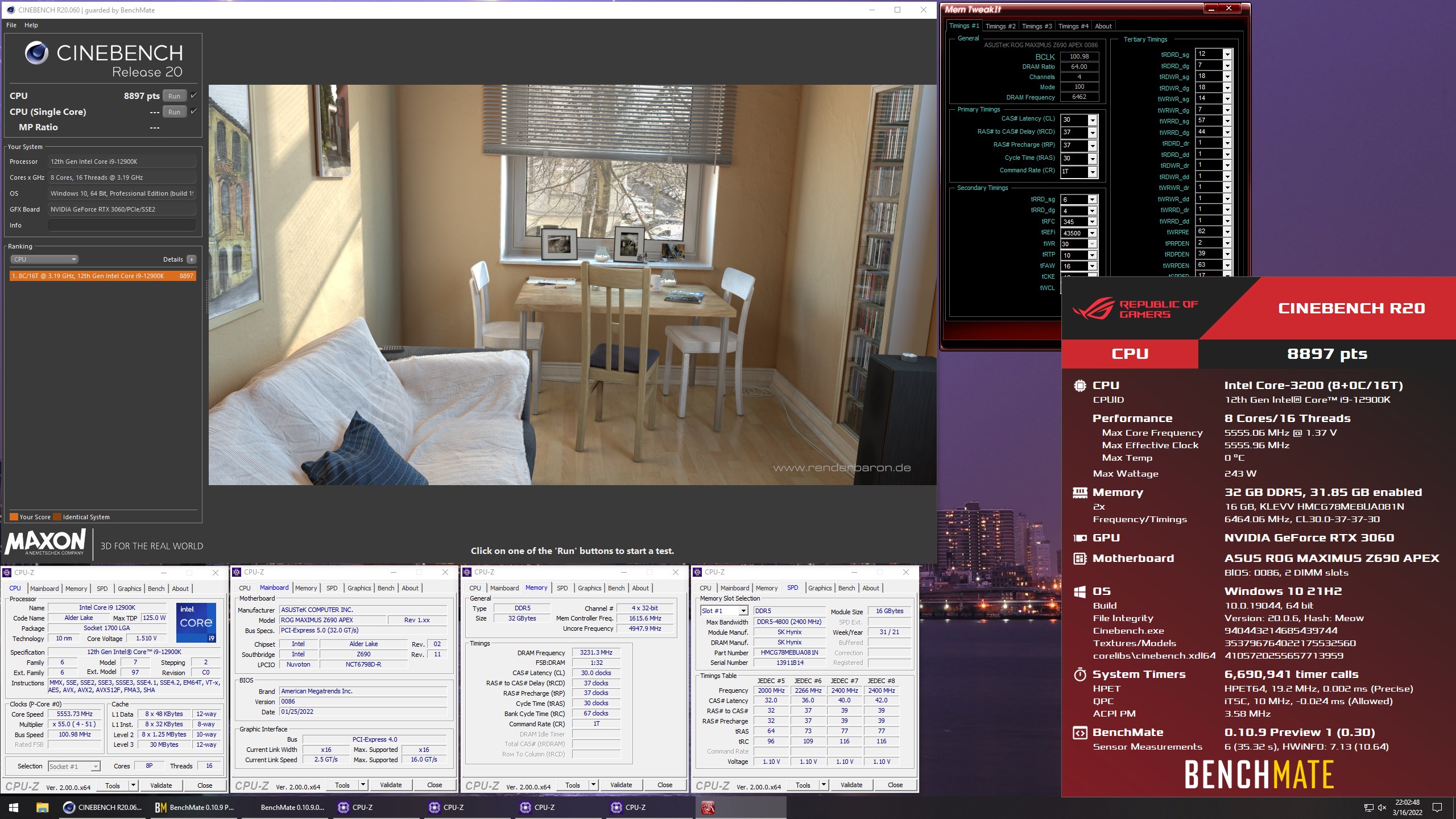1456x819 pixels.
Task: Open Command Rate (CR) dropdown
Action: click(x=1092, y=172)
